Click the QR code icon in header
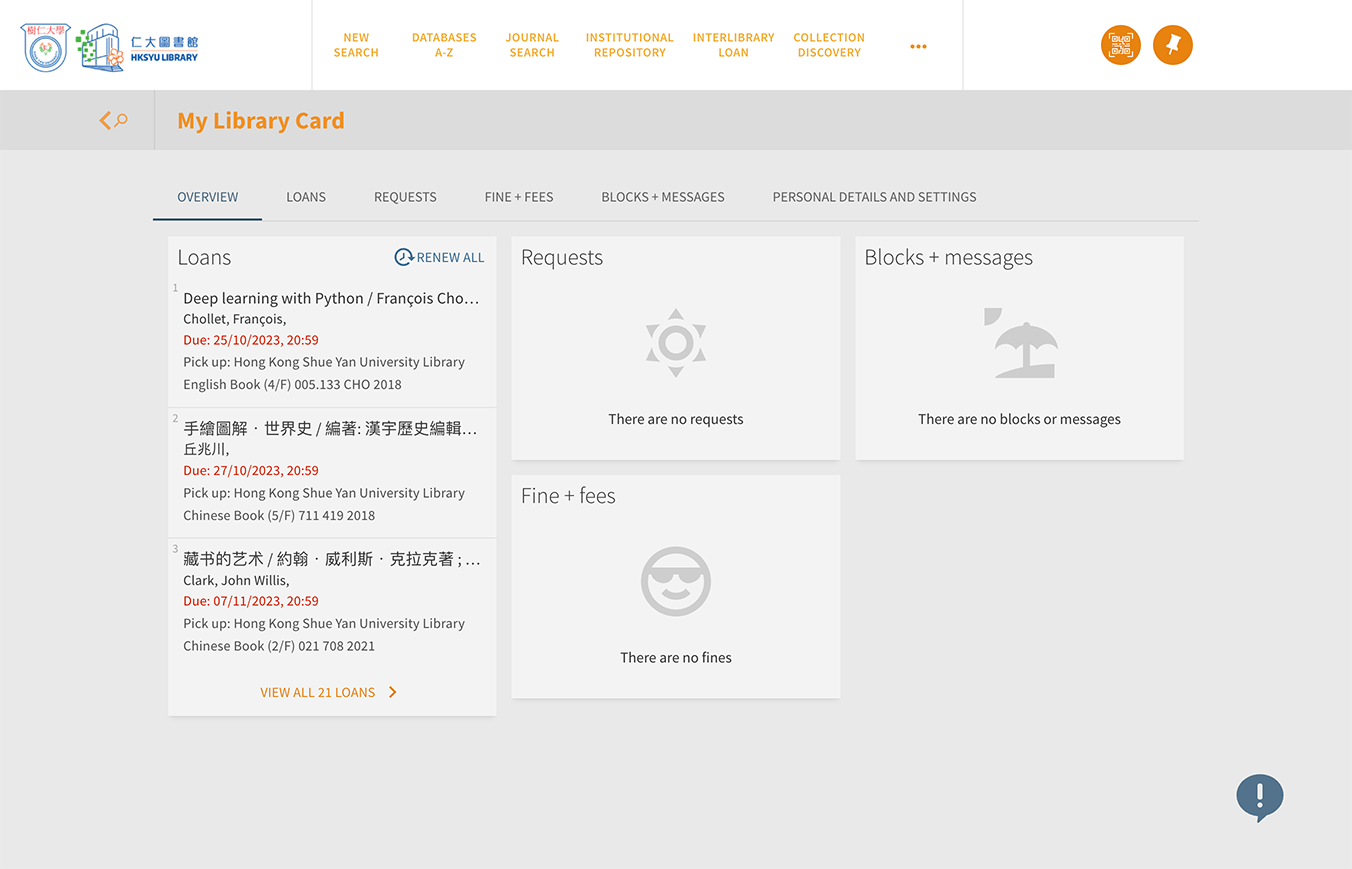The height and width of the screenshot is (869, 1352). (1120, 45)
